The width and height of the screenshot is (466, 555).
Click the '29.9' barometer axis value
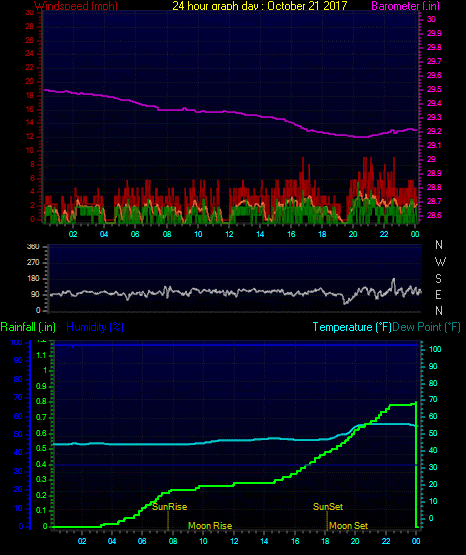click(x=434, y=33)
